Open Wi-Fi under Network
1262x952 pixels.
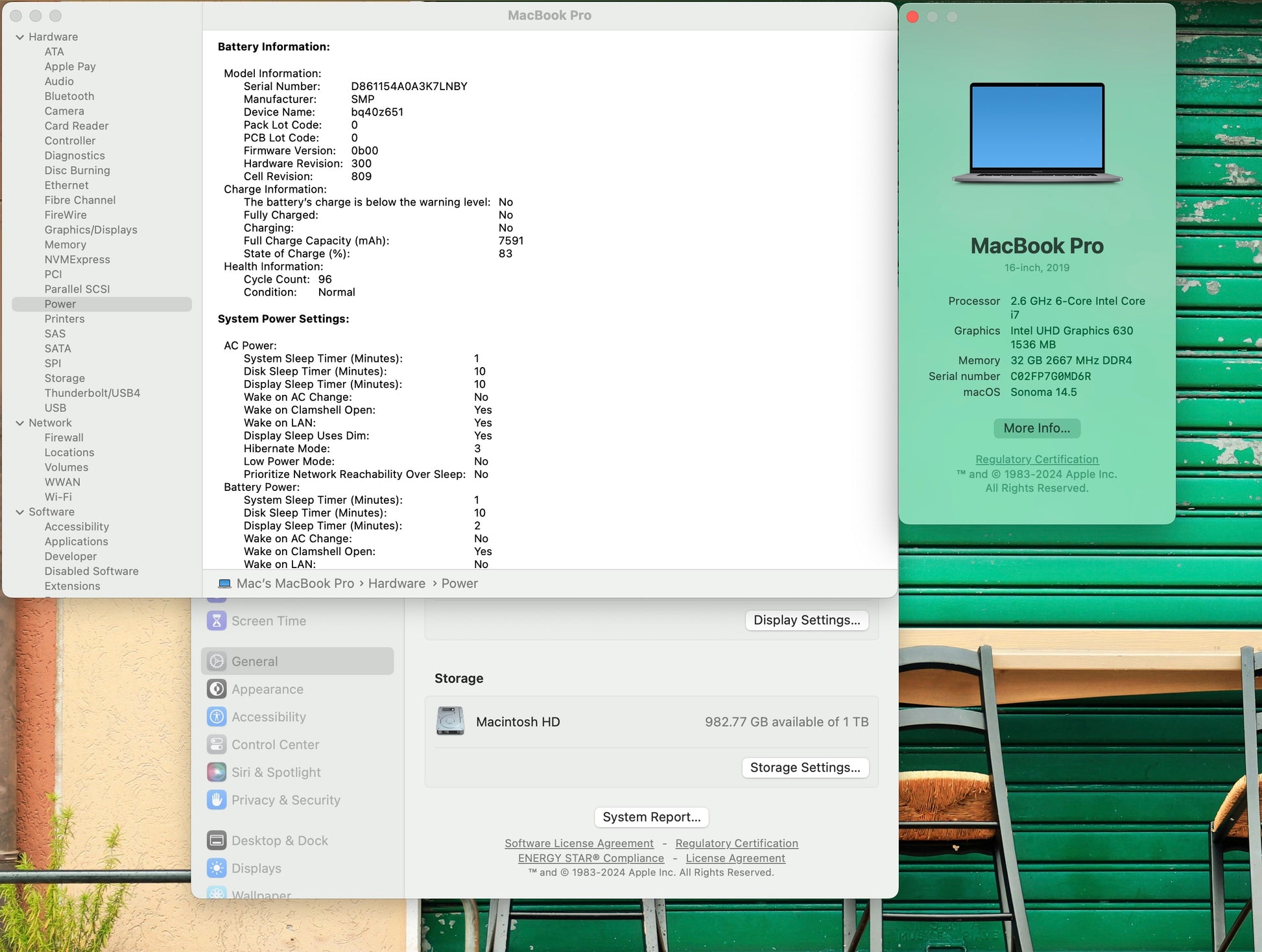(x=58, y=497)
